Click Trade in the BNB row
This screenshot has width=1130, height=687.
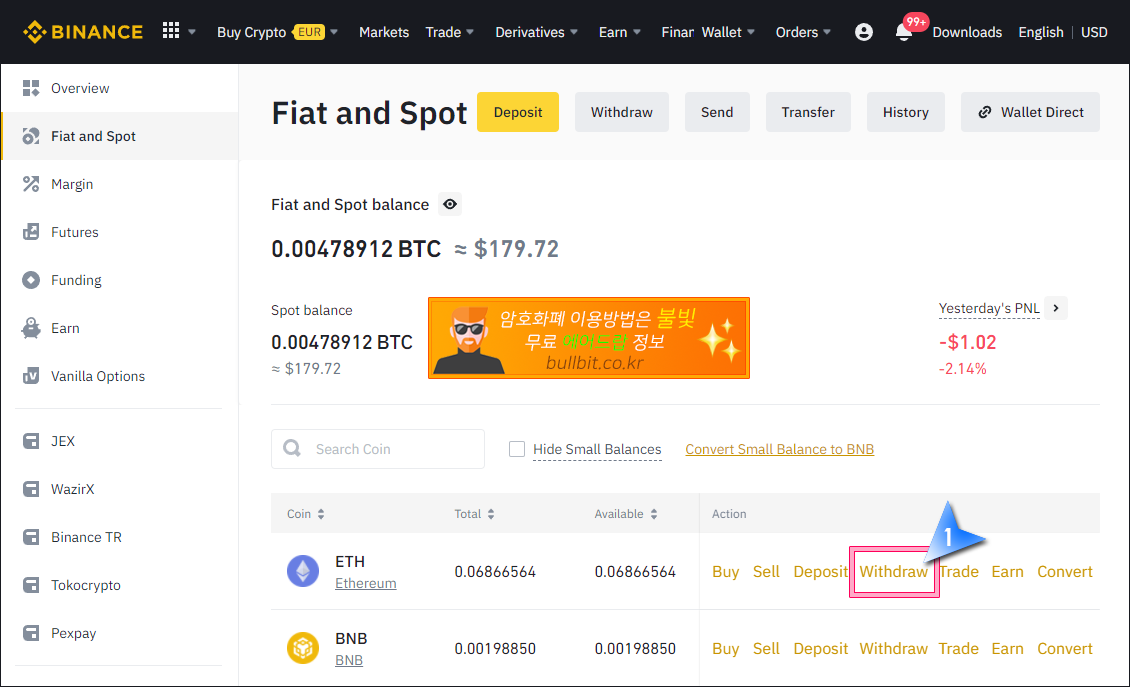pyautogui.click(x=958, y=648)
